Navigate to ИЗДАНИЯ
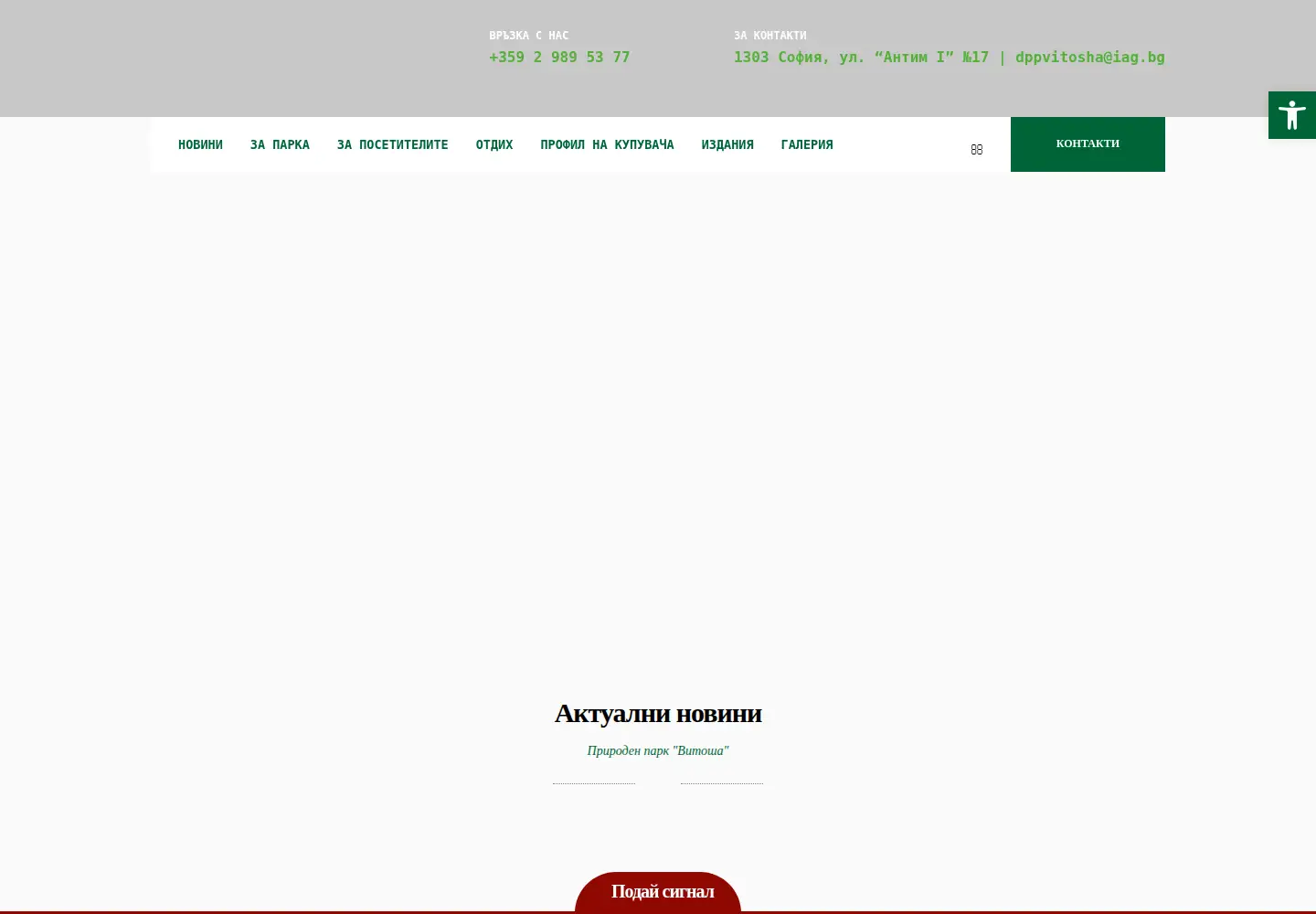 click(x=727, y=144)
